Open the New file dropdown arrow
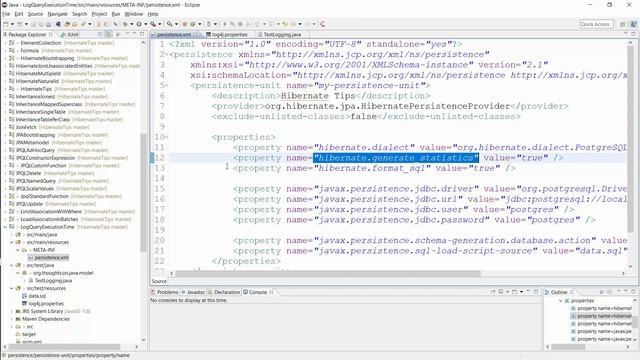The height and width of the screenshot is (360, 640). click(x=12, y=24)
